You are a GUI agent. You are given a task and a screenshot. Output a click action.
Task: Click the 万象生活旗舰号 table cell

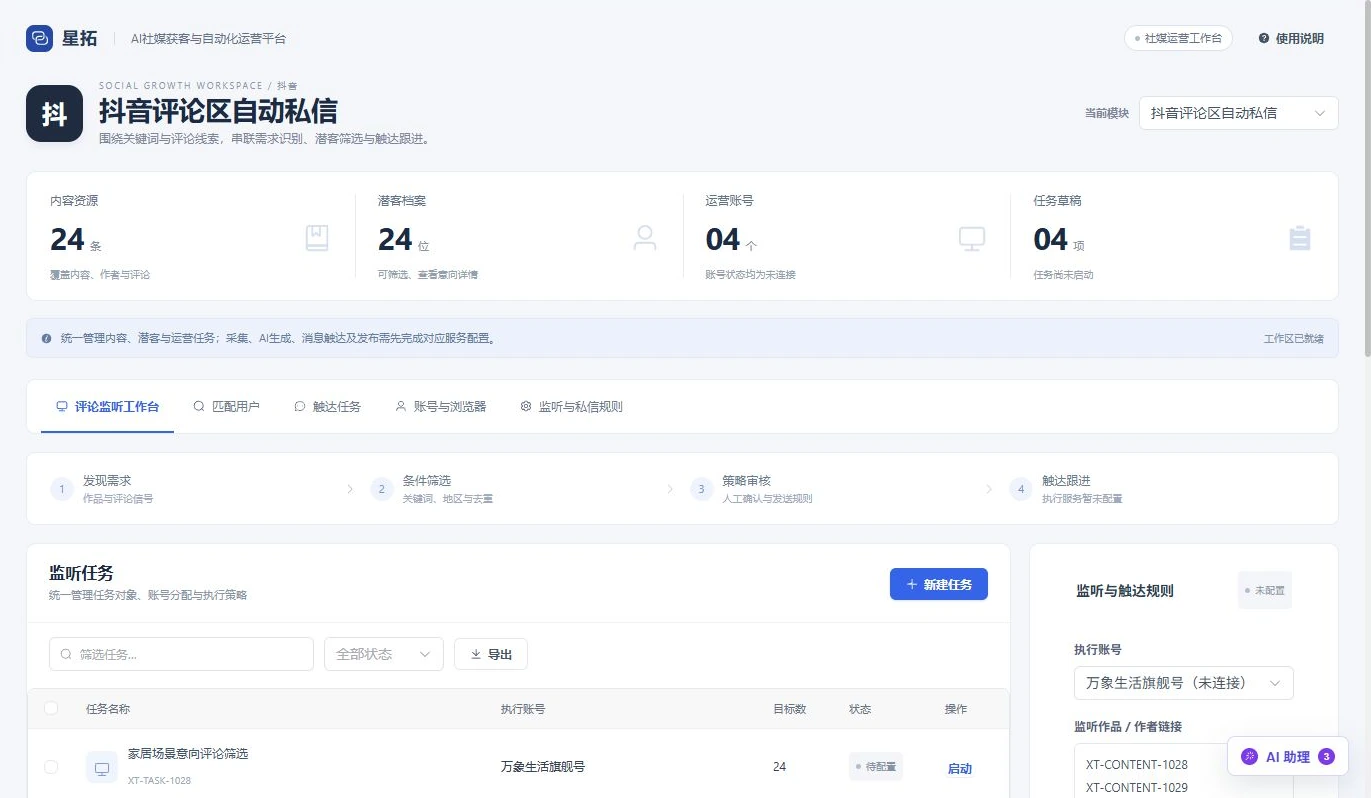coord(543,767)
